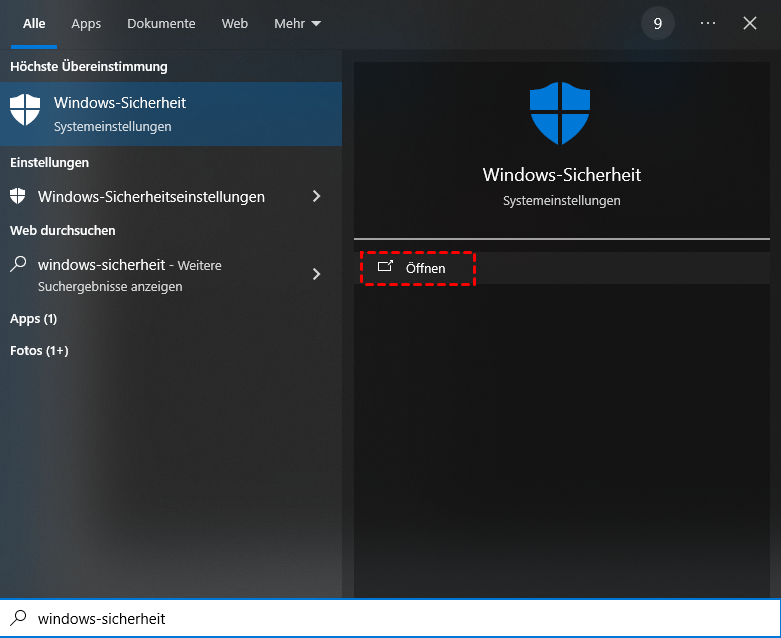
Task: Click the rewards badge showing 9
Action: pyautogui.click(x=657, y=23)
